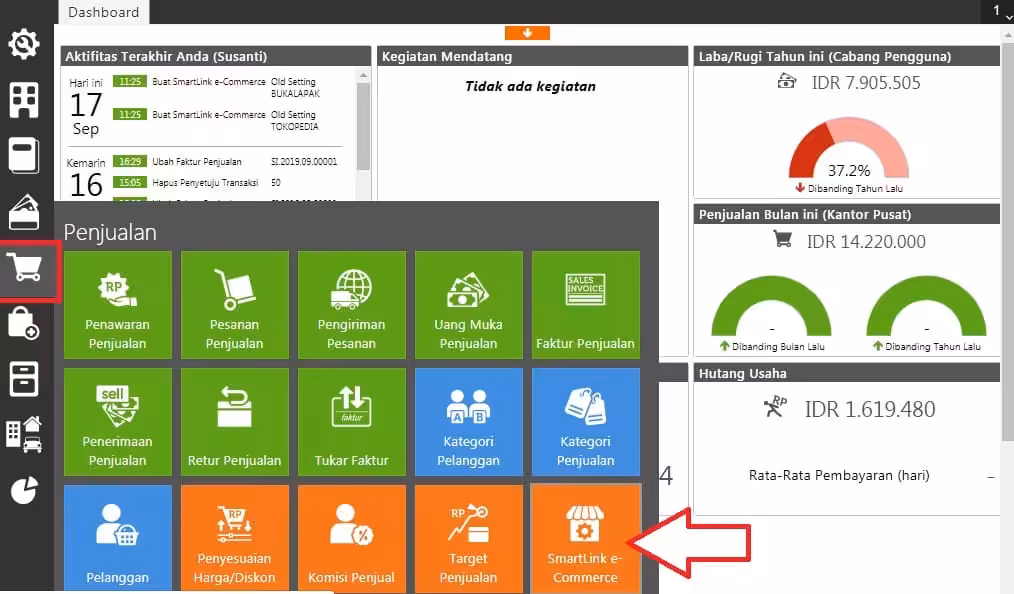This screenshot has width=1014, height=594.
Task: Open Target Penjualan tile
Action: tap(469, 538)
